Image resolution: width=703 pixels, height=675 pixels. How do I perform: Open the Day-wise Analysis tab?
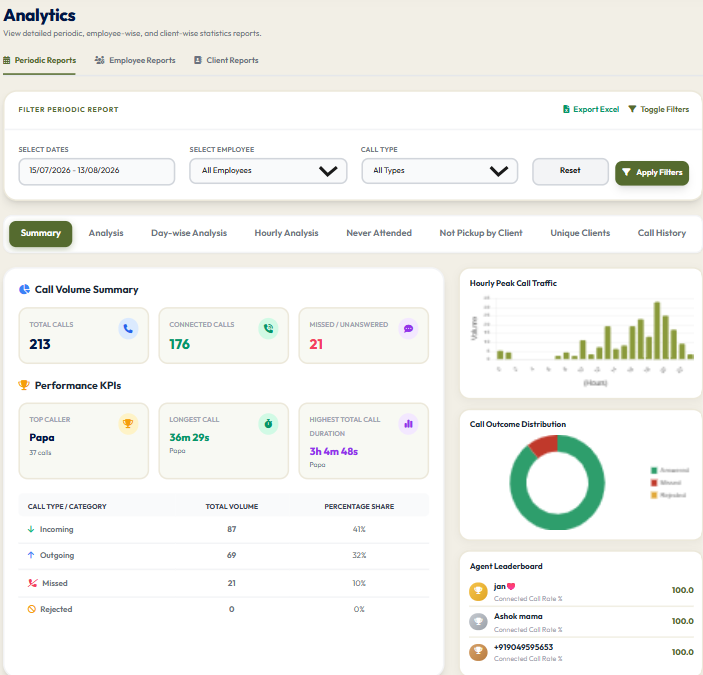189,233
